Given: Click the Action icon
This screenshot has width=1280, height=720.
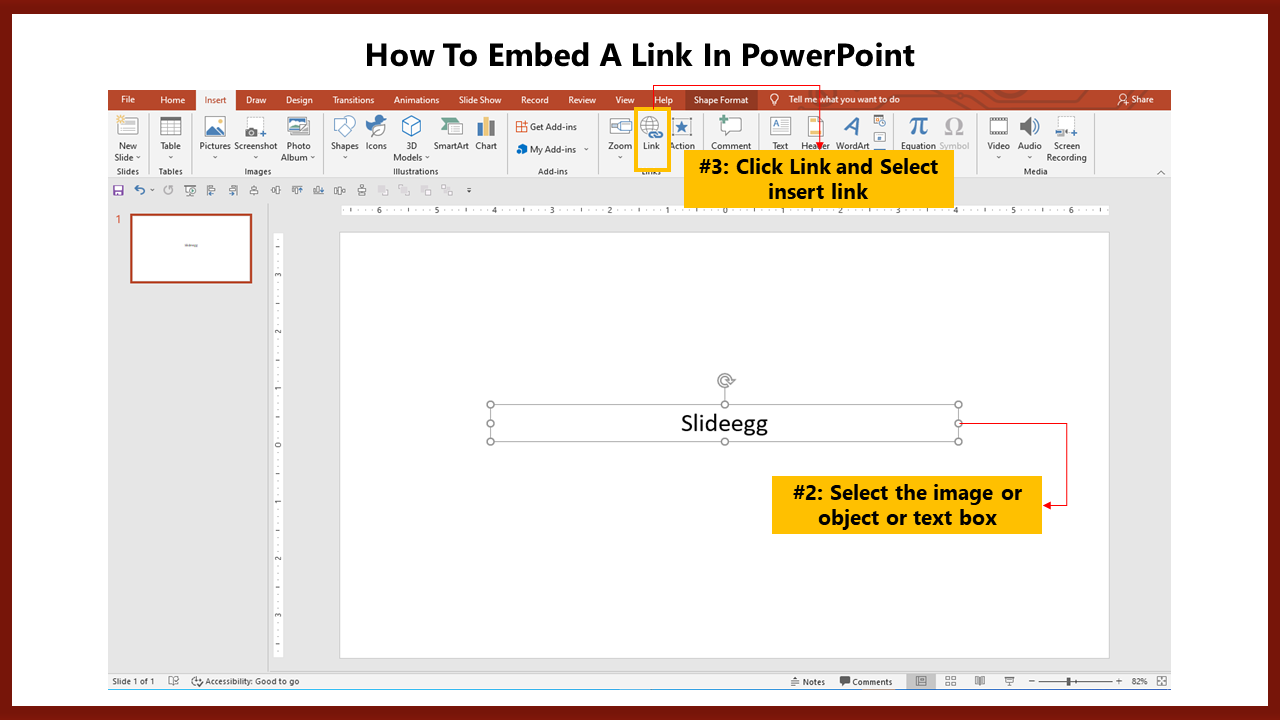Looking at the screenshot, I should (682, 127).
